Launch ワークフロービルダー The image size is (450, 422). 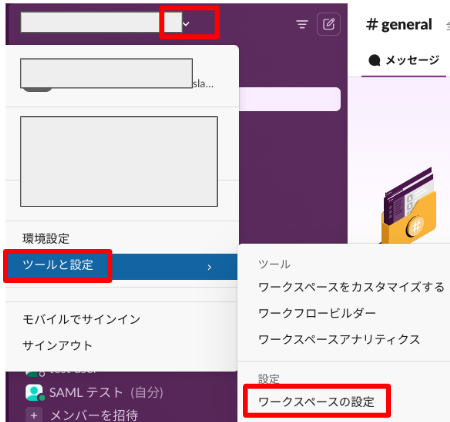[317, 313]
